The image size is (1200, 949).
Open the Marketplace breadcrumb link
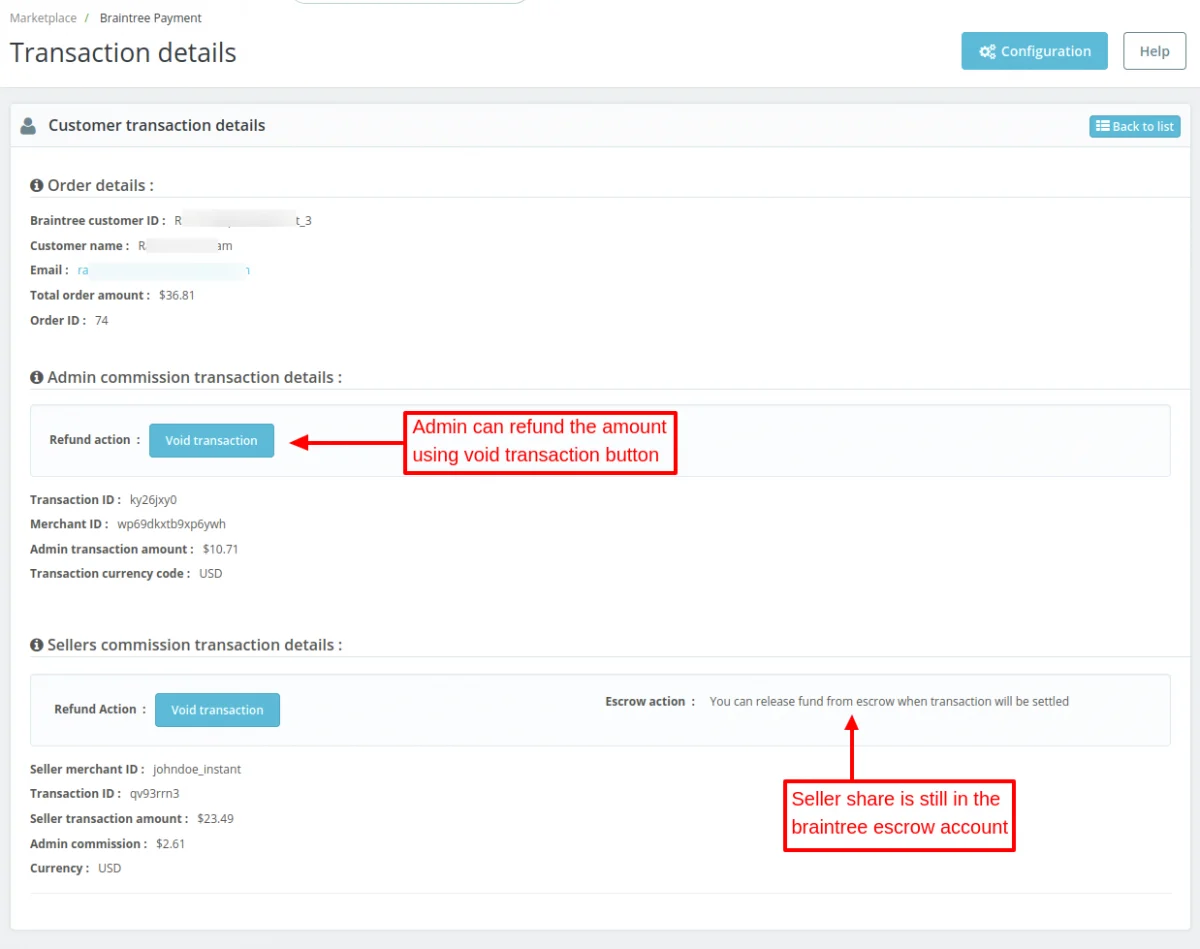pos(43,18)
